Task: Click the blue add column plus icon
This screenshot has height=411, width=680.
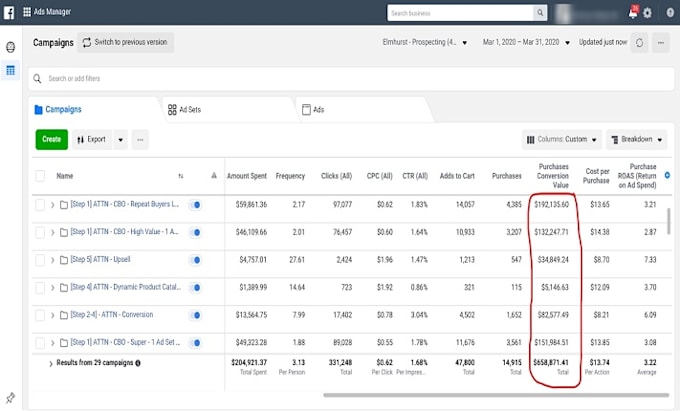Action: [667, 175]
